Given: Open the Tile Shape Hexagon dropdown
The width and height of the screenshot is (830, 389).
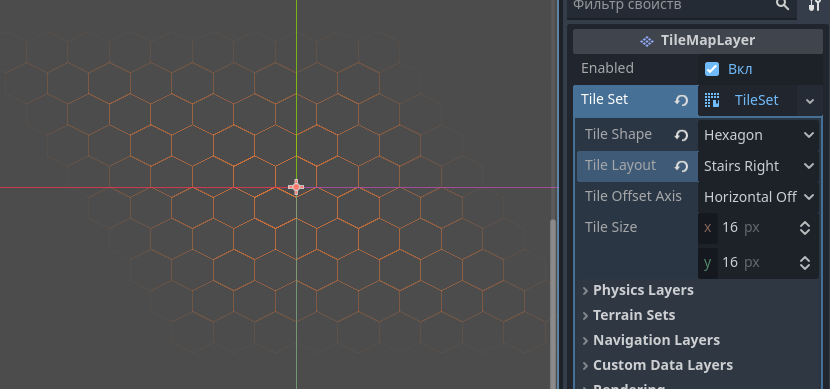Looking at the screenshot, I should [759, 135].
